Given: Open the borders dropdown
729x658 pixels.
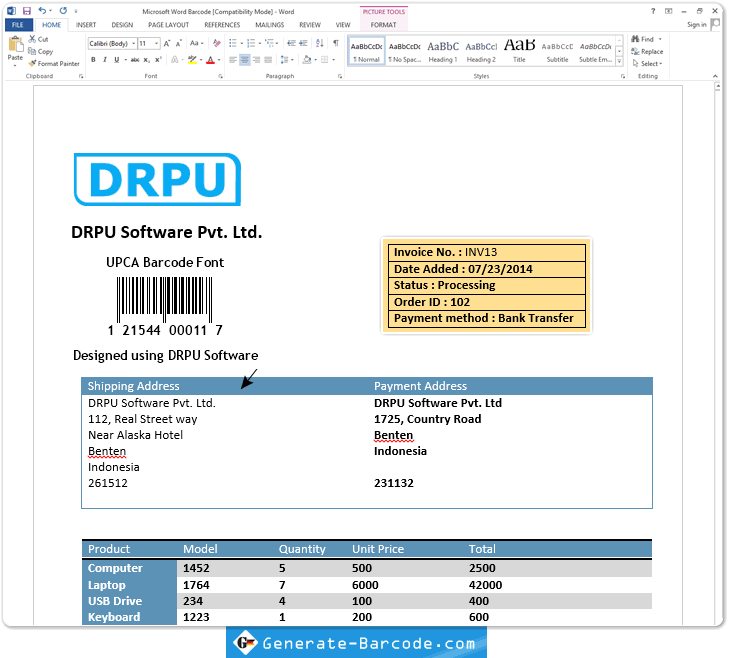Looking at the screenshot, I should pyautogui.click(x=334, y=60).
